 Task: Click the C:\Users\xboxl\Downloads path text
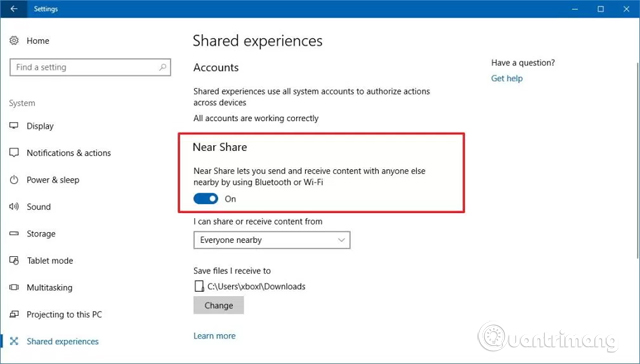point(256,286)
